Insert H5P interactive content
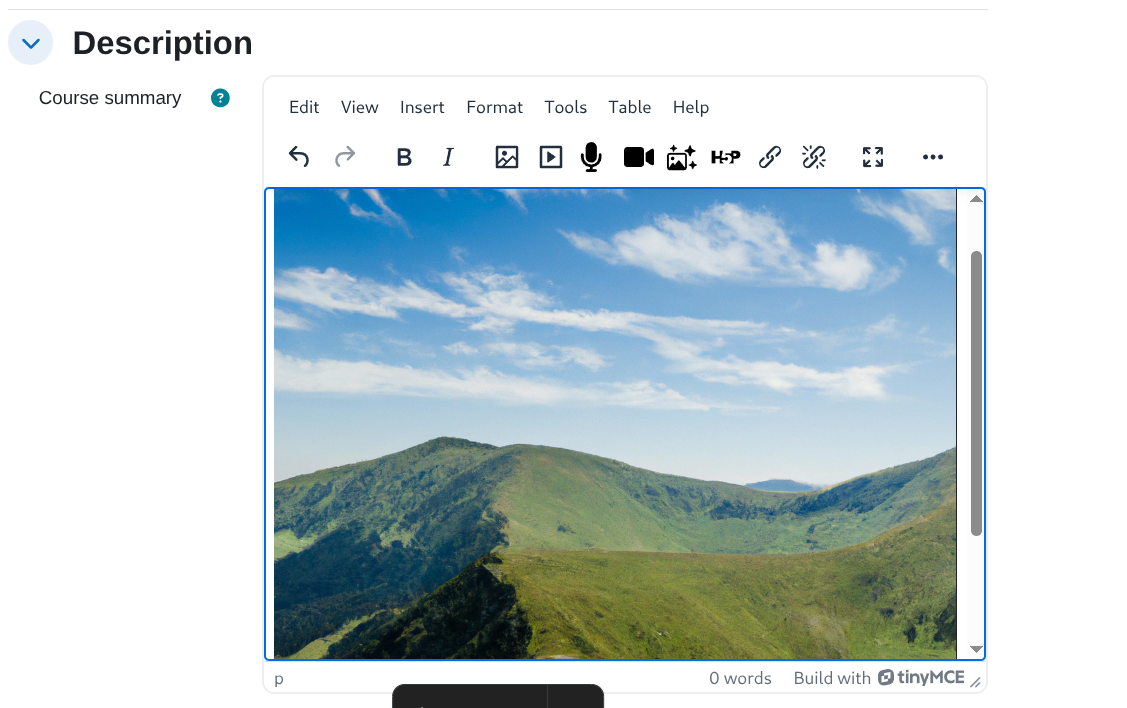 [x=725, y=157]
